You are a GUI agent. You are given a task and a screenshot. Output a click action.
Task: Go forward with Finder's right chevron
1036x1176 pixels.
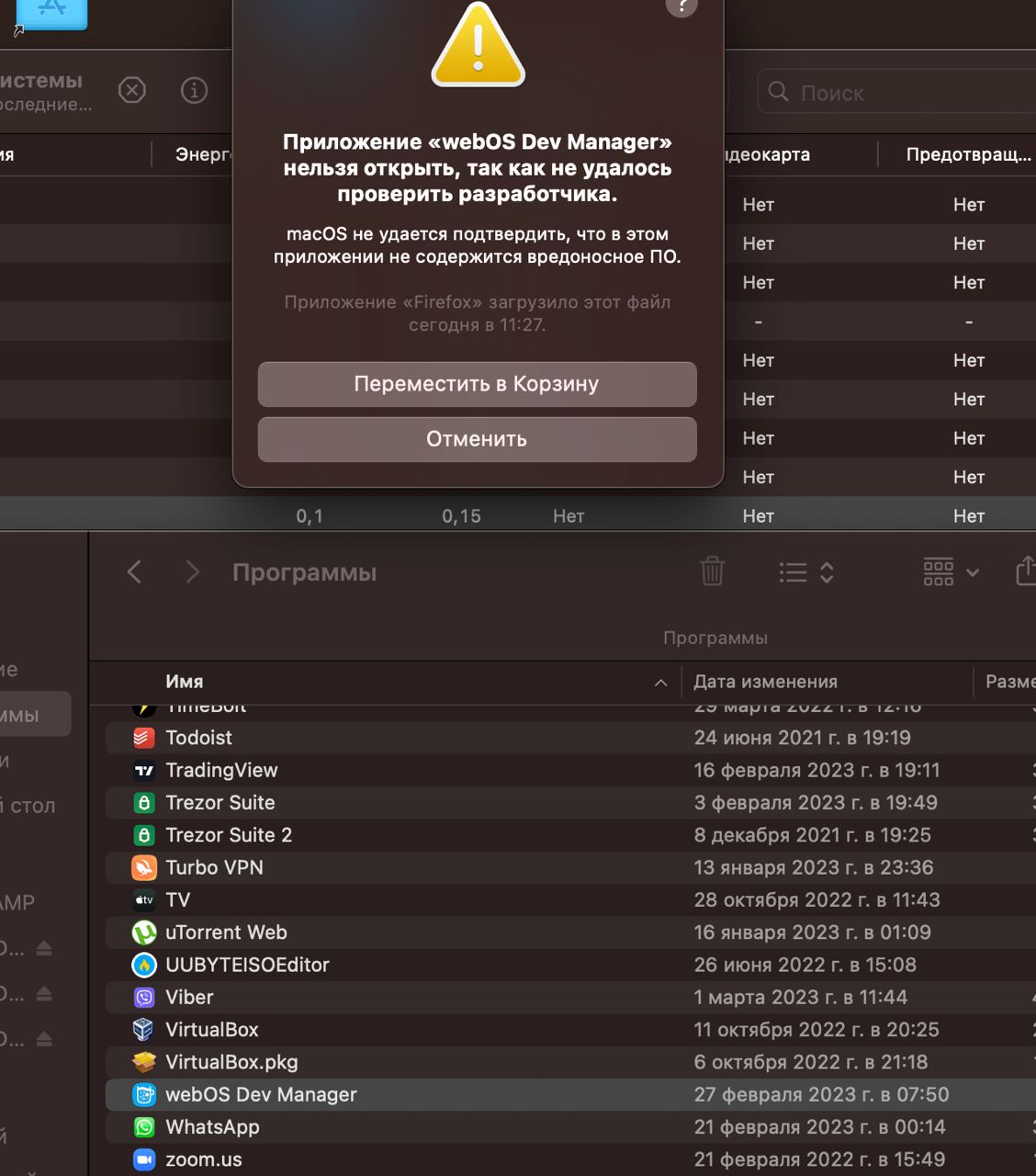coord(192,572)
